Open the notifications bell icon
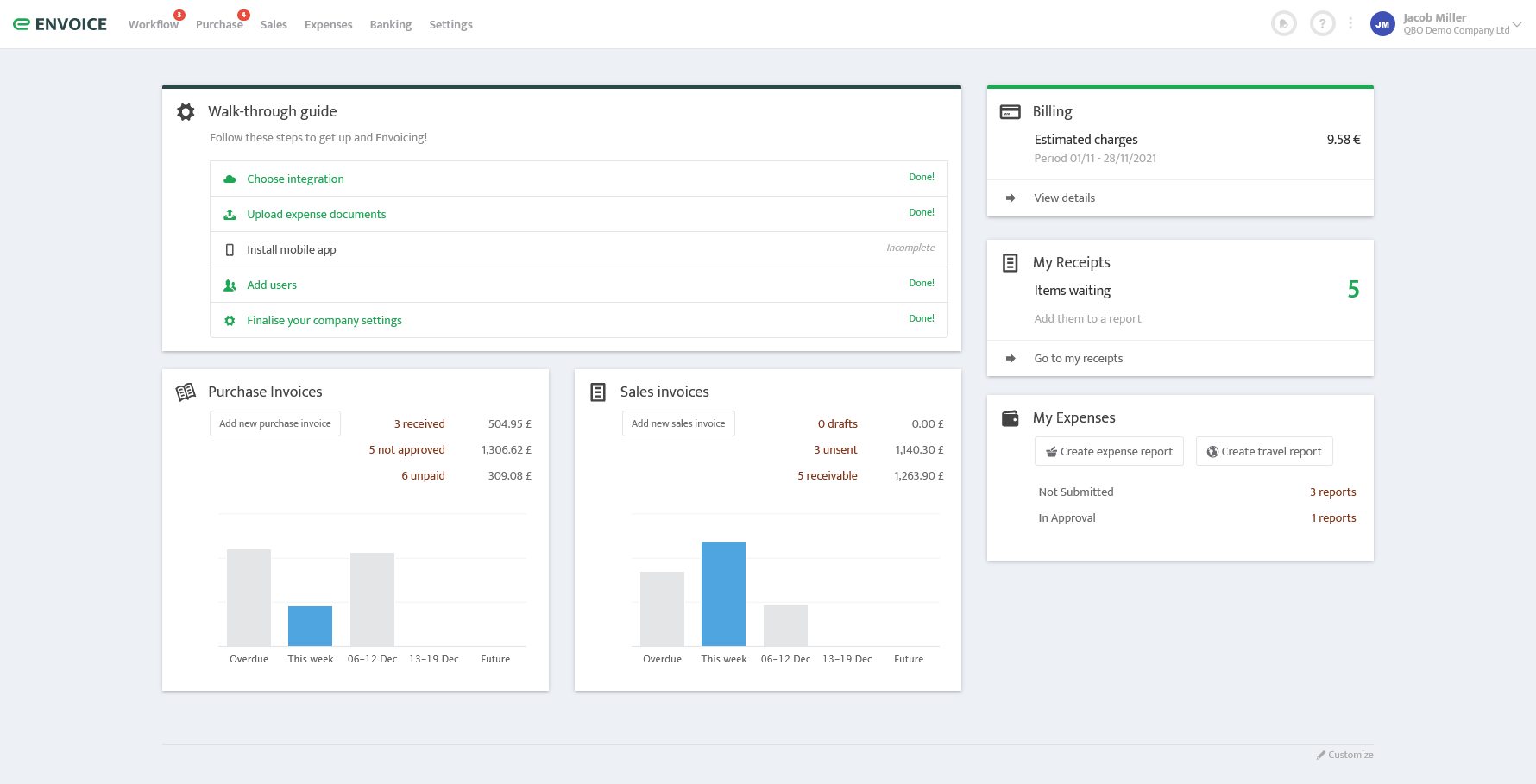This screenshot has height=784, width=1536. click(x=1283, y=24)
